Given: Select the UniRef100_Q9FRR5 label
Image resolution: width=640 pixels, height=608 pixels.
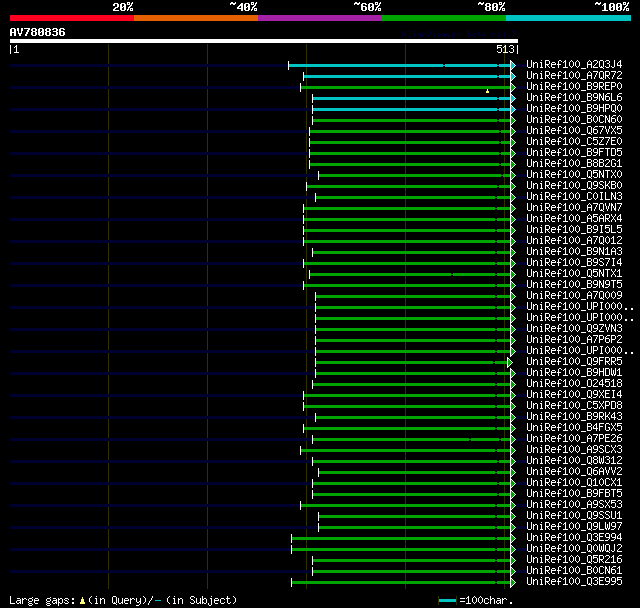Looking at the screenshot, I should 574,362.
